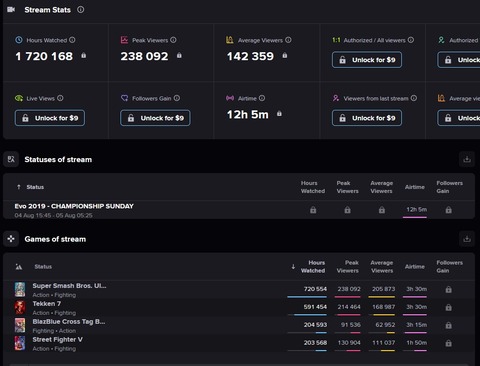This screenshot has width=480, height=366.
Task: Download Games of stream data
Action: 467,239
